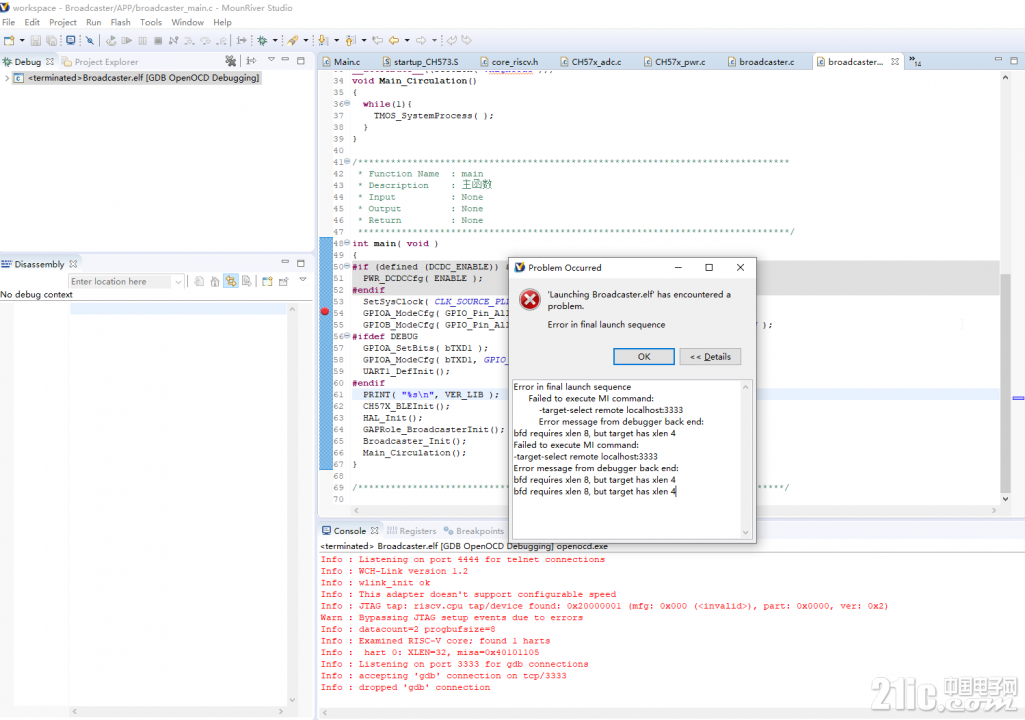Click the Back navigation arrow icon
The height and width of the screenshot is (720, 1025).
394,41
